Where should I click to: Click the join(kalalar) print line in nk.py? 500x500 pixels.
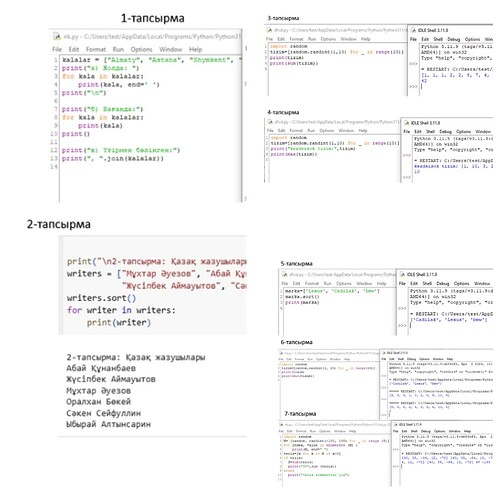(x=113, y=159)
